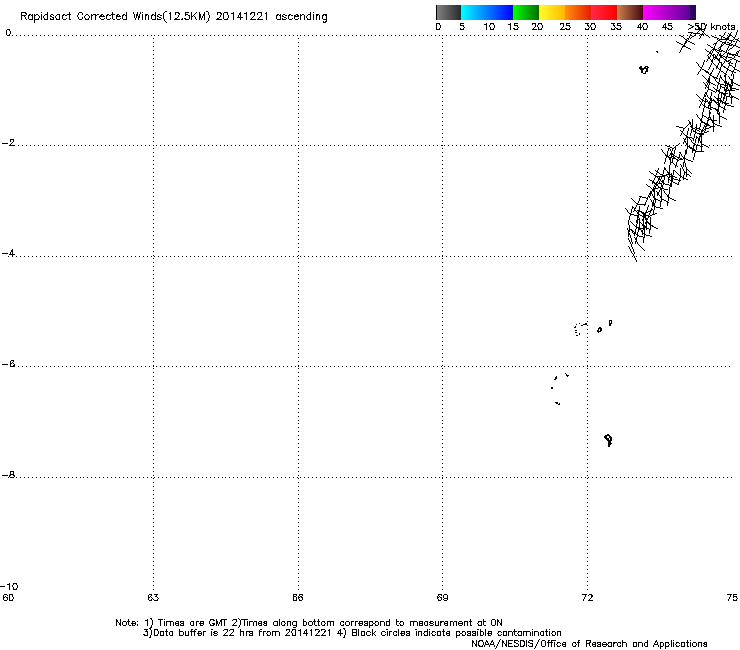Viewport: 740px width, 650px height.
Task: Click the longitude axis label '63'
Action: (x=153, y=598)
